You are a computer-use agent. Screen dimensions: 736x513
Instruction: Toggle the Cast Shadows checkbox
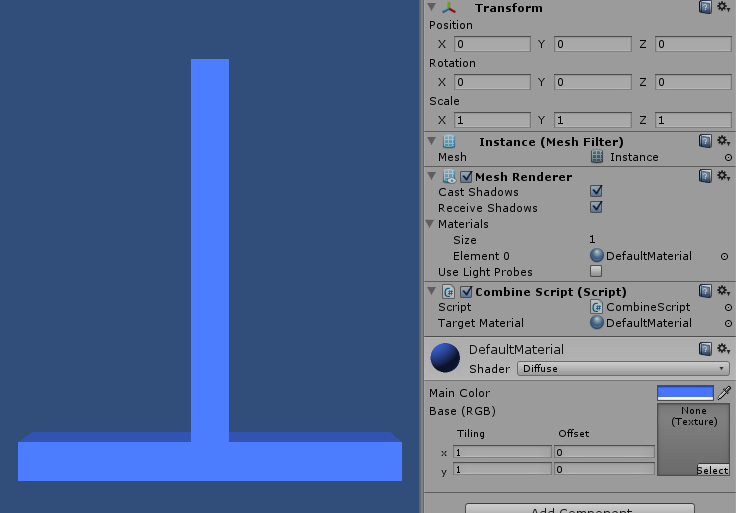596,191
